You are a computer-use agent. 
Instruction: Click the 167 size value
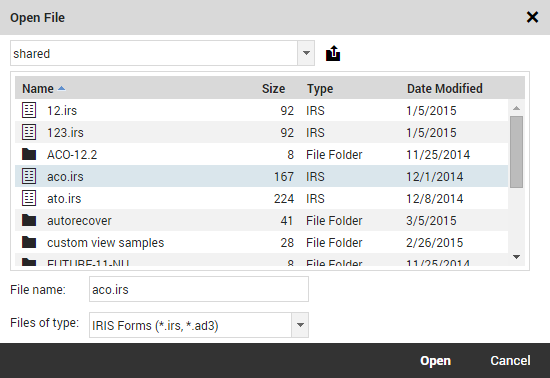pos(284,176)
